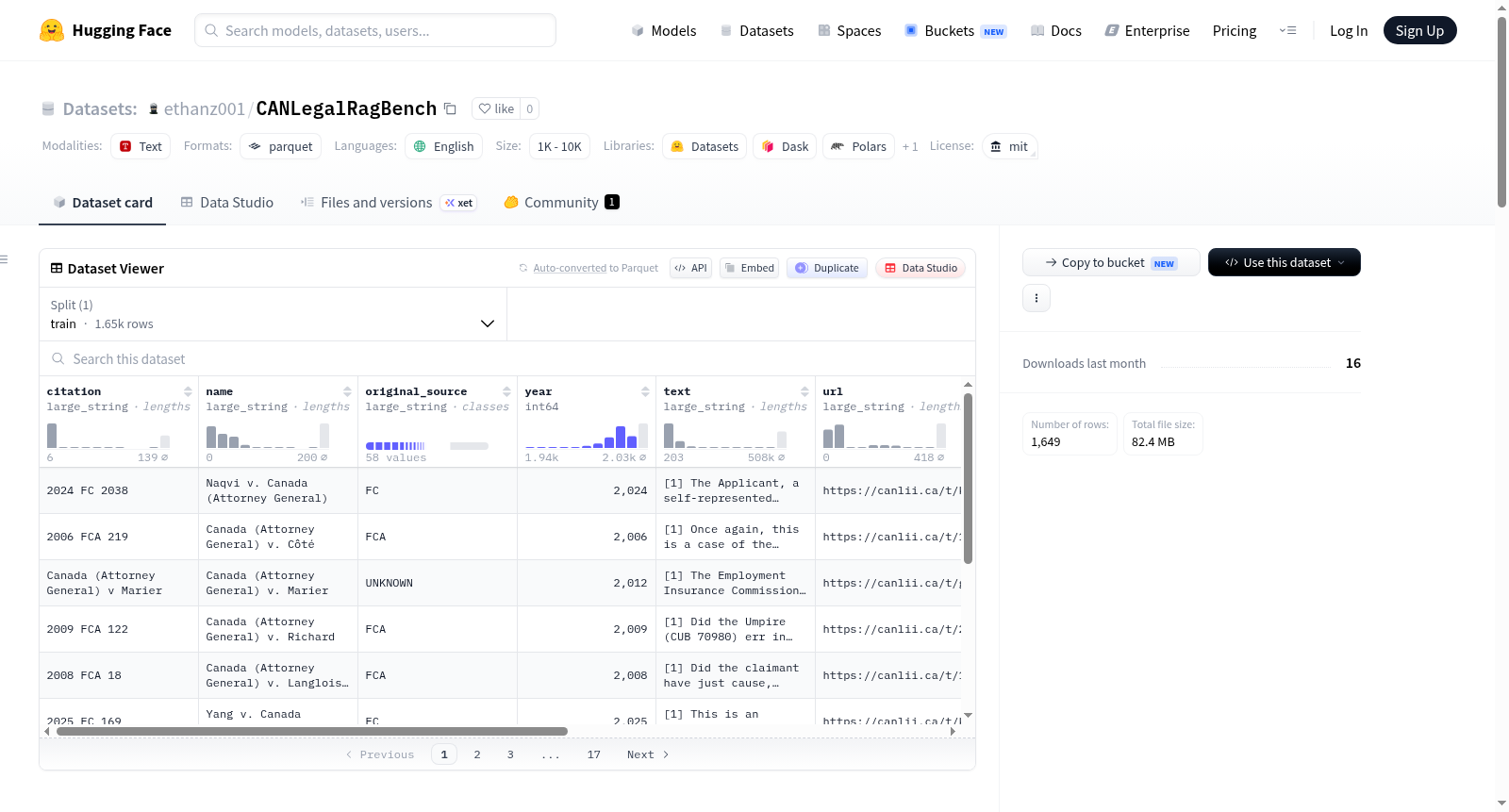
Task: Open the ethanz001 user profile
Action: [204, 108]
